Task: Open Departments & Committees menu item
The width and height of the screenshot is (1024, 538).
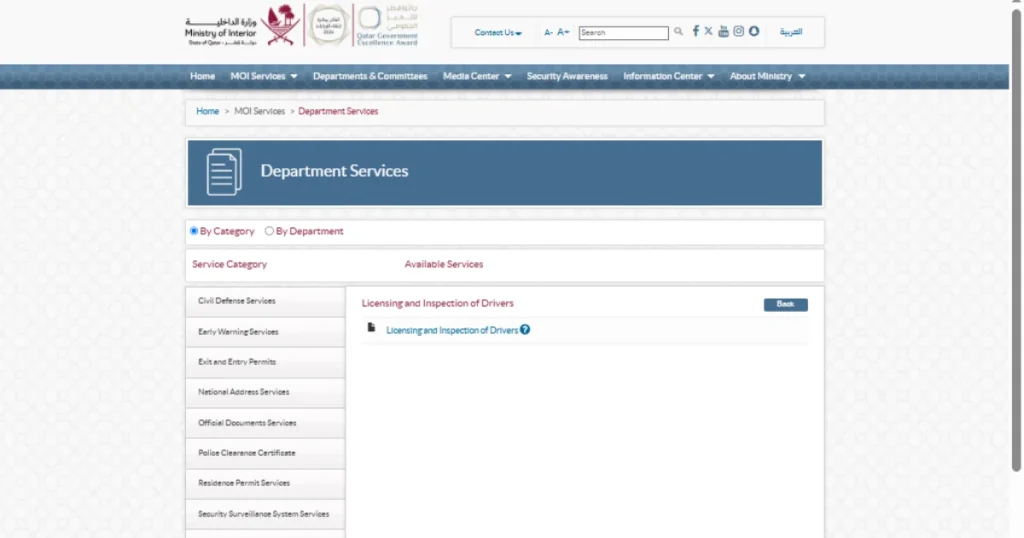Action: [x=370, y=76]
